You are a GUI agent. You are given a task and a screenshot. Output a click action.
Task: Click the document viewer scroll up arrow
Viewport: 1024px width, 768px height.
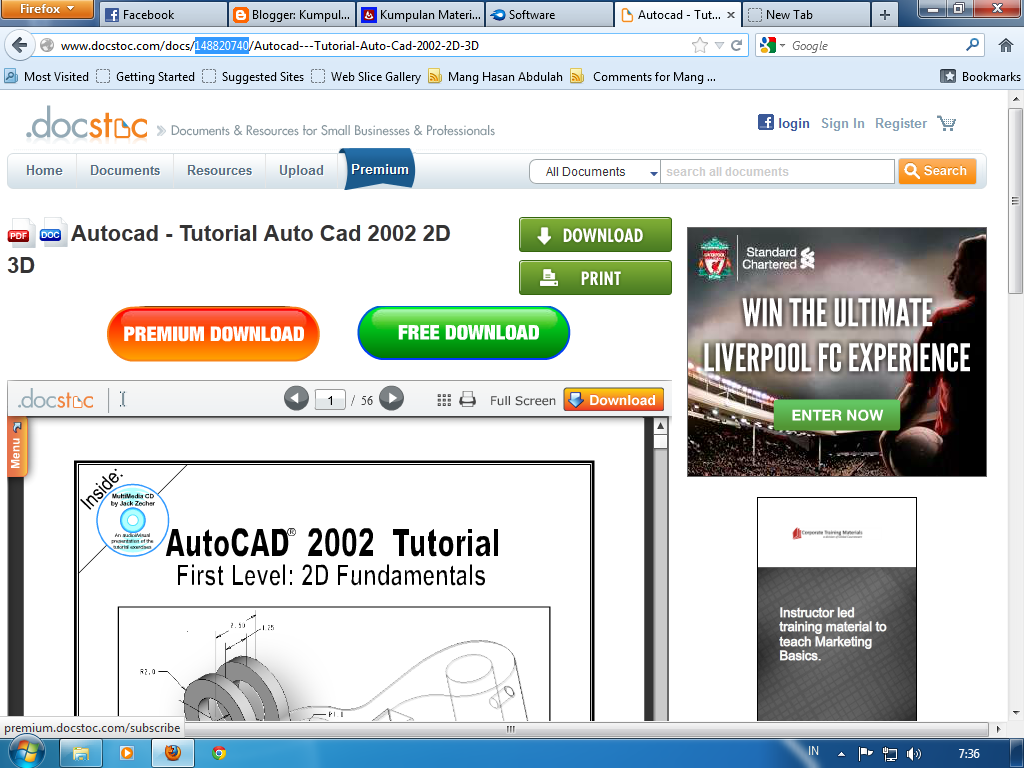tap(660, 426)
